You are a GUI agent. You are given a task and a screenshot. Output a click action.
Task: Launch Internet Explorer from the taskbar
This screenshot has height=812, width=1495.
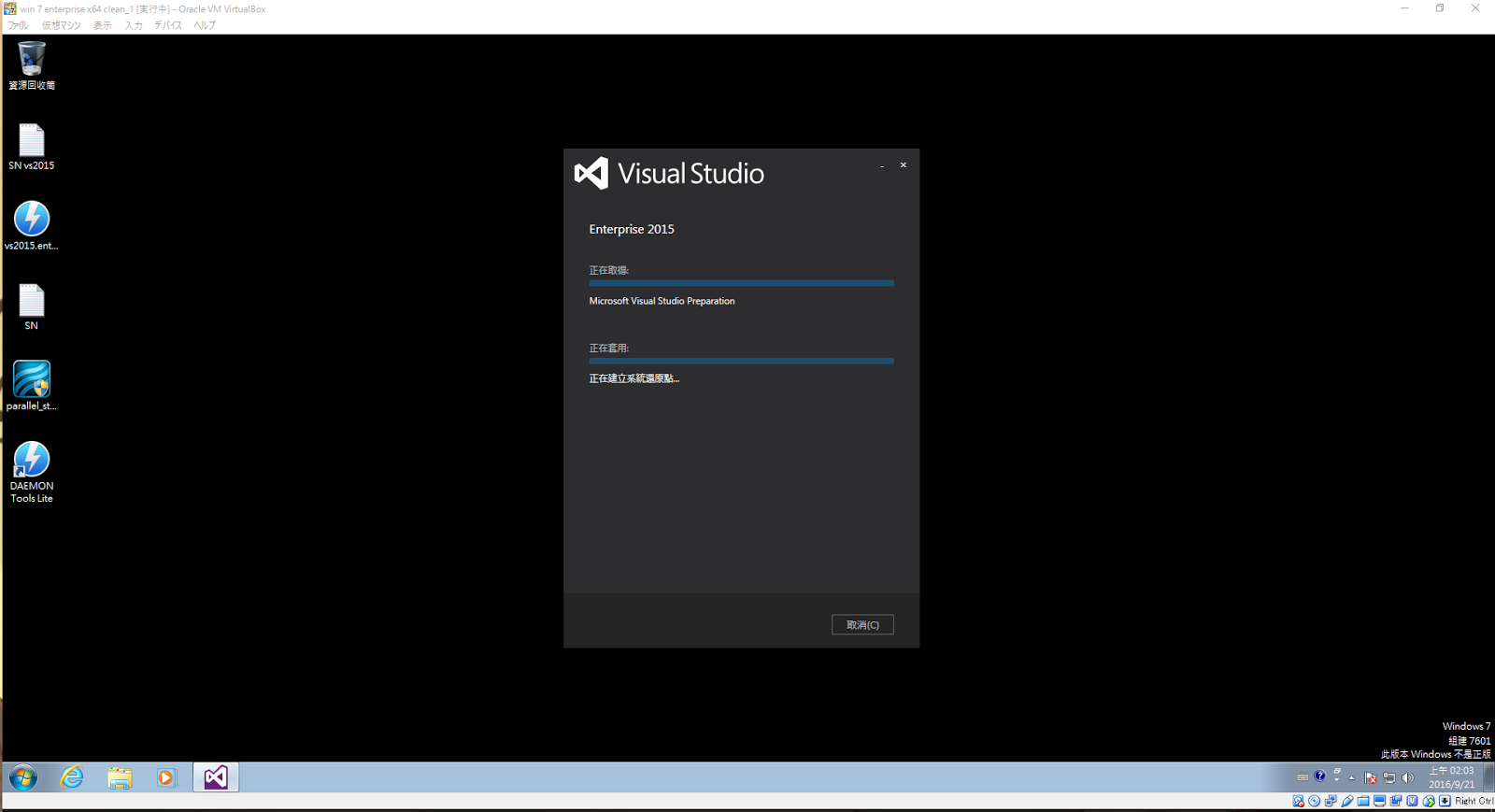(72, 777)
